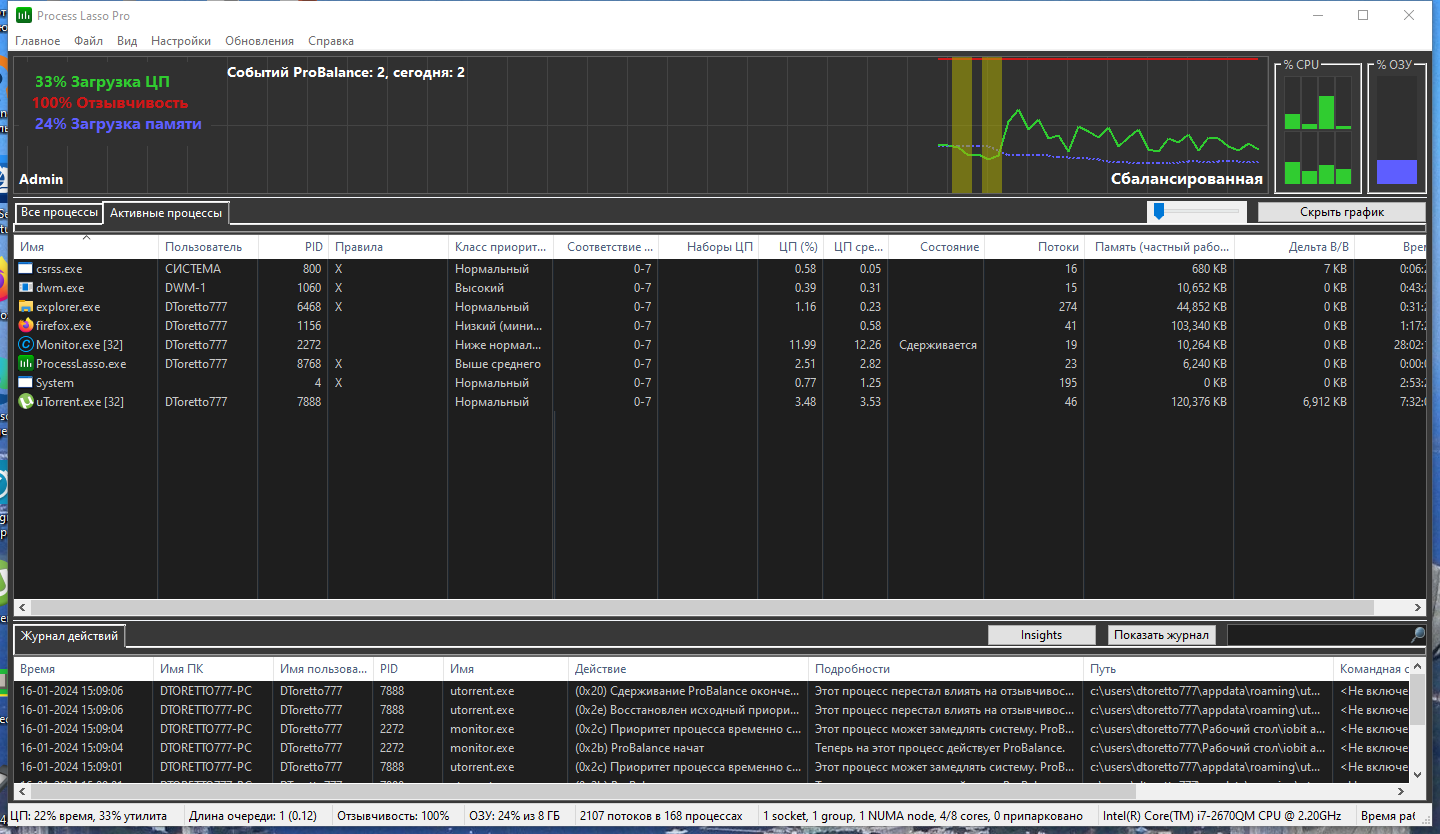Sort processes by Имя column header
The height and width of the screenshot is (834, 1440).
[x=86, y=246]
